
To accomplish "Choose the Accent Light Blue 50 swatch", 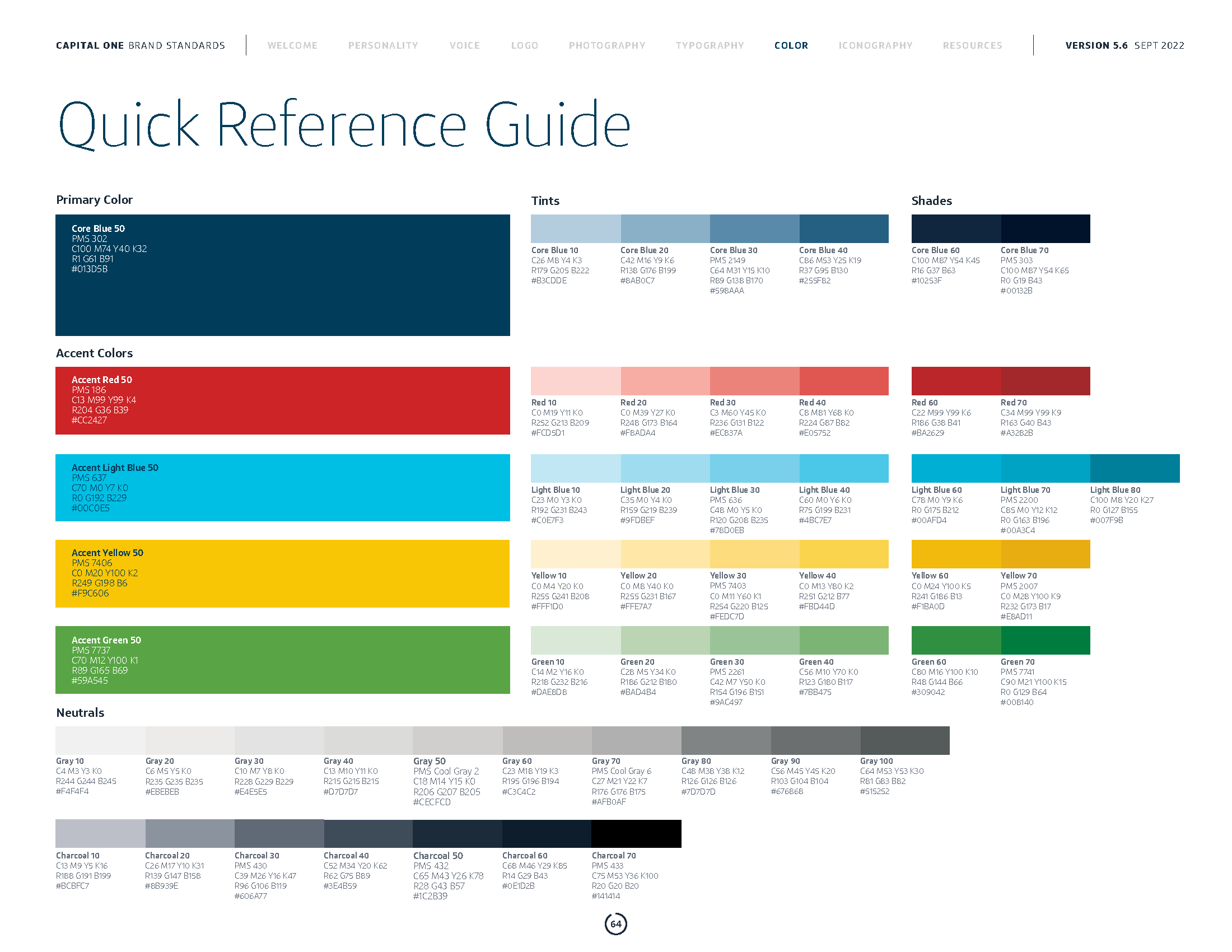I will (x=283, y=487).
